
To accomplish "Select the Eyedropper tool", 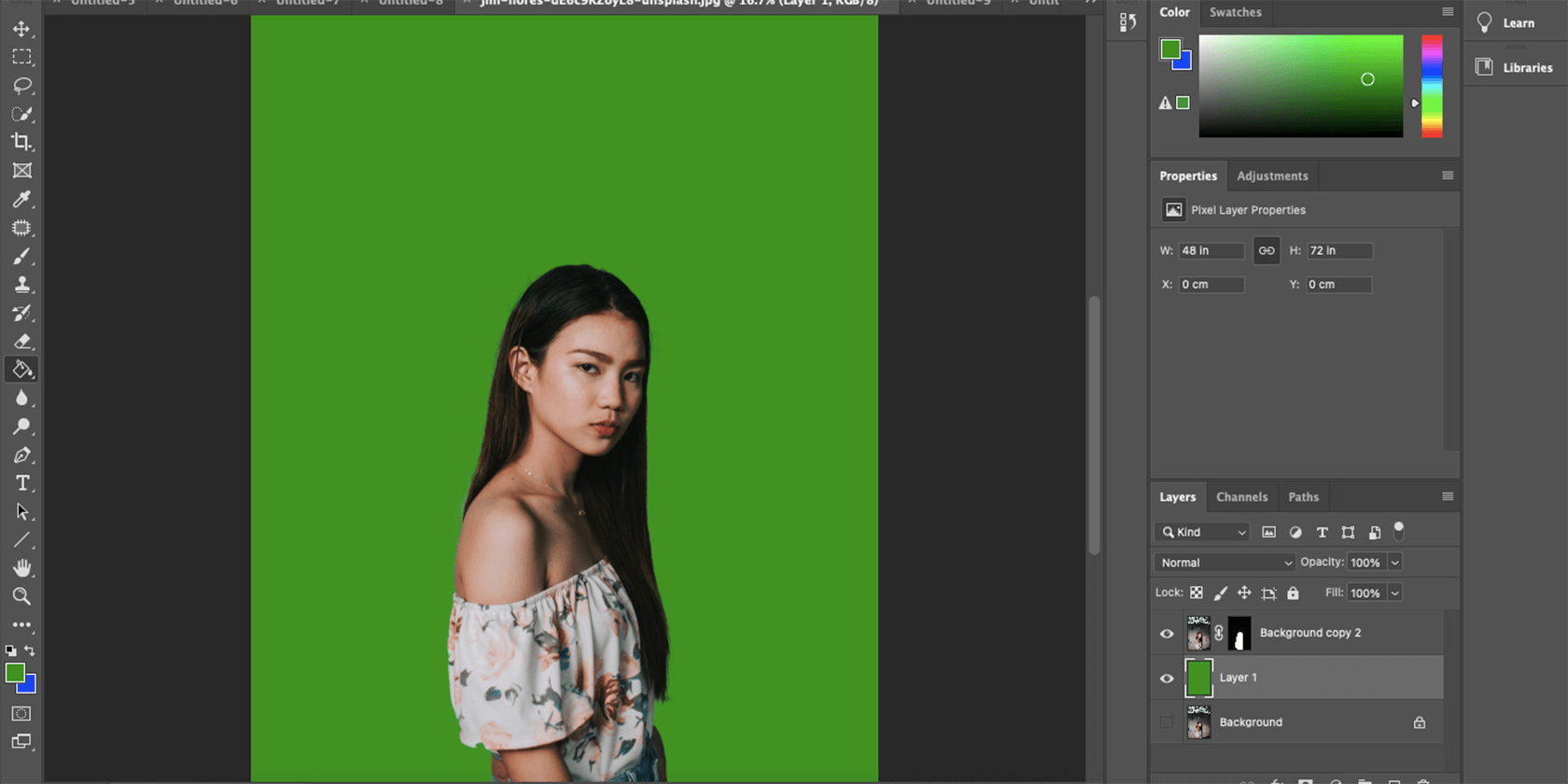I will coord(21,199).
